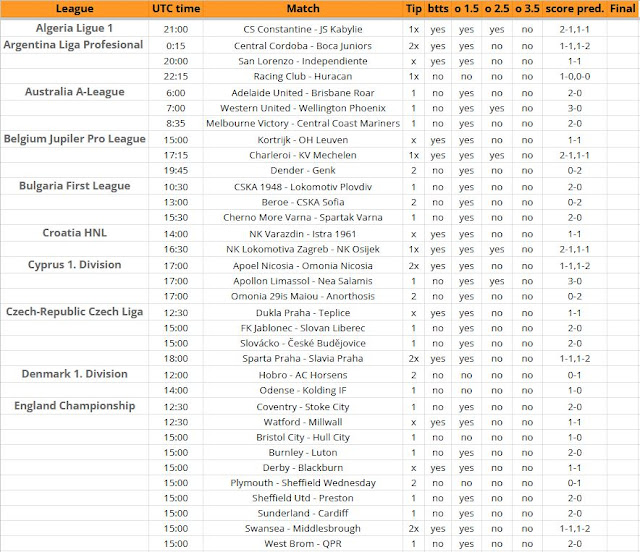Image resolution: width=640 pixels, height=552 pixels.
Task: Click Omonia 29is Maiou - Anorthosis match
Action: click(303, 296)
